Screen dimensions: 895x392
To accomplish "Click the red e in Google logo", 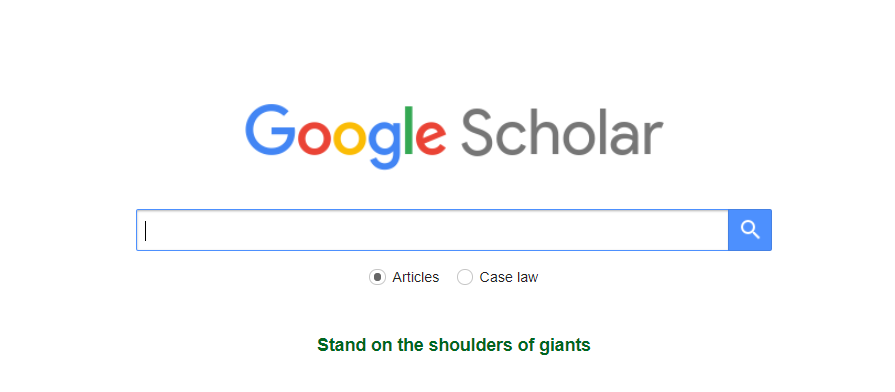I will coord(430,137).
